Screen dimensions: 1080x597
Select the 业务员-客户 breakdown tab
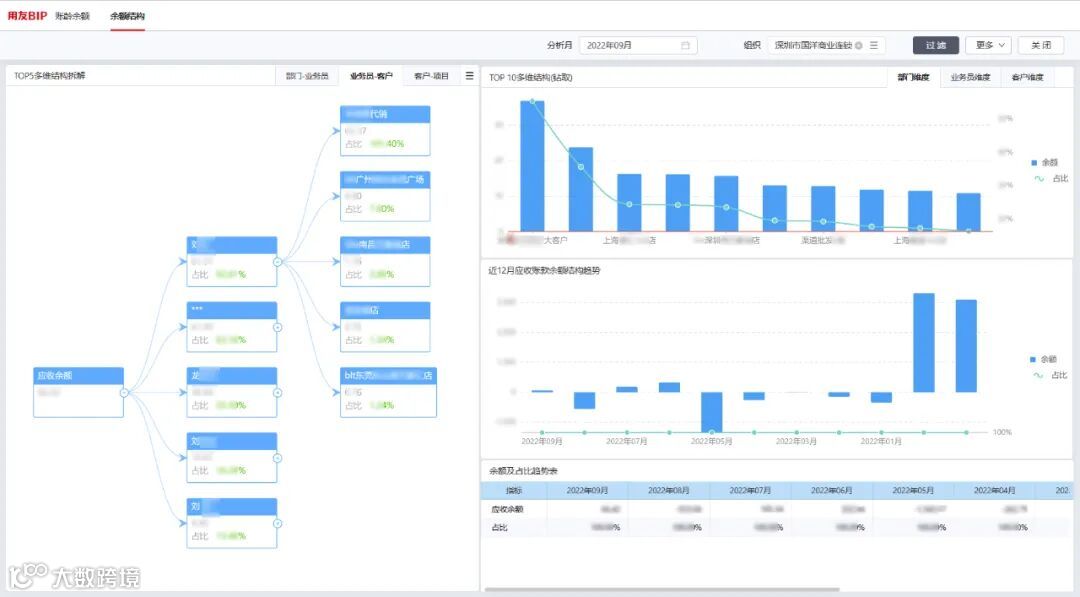click(371, 76)
